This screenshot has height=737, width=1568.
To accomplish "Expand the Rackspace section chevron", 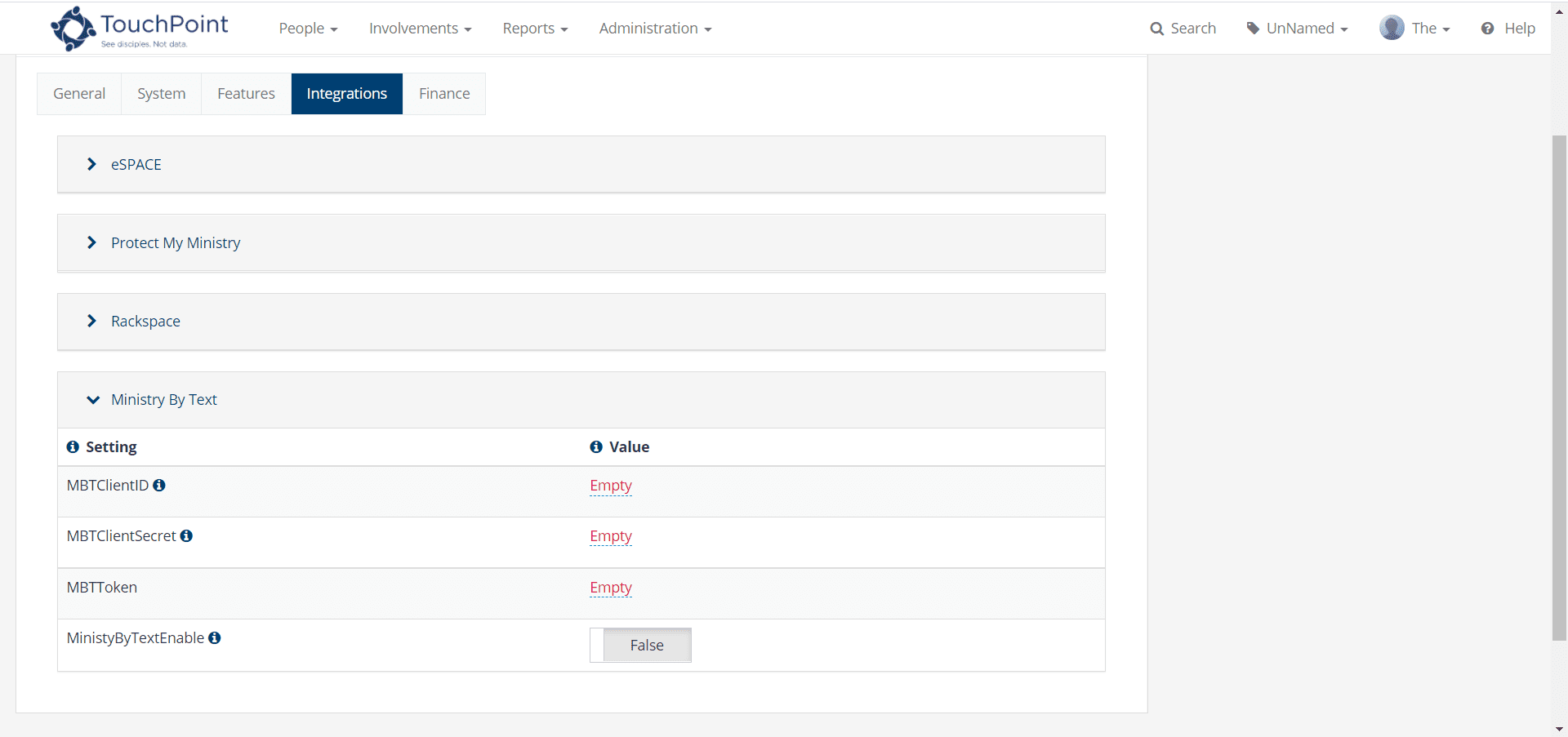I will [91, 321].
